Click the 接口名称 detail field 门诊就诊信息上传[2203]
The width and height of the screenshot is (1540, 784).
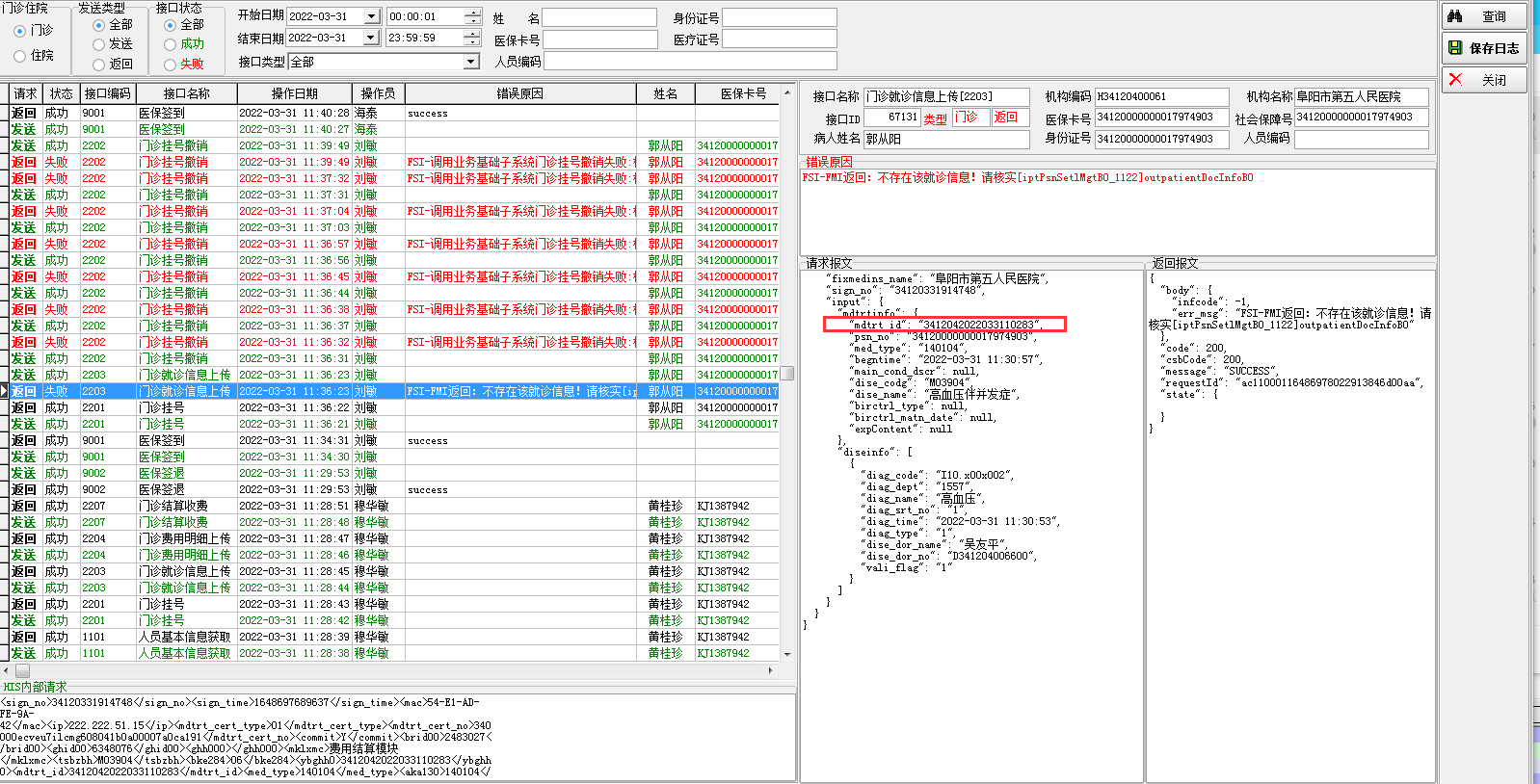click(x=946, y=96)
